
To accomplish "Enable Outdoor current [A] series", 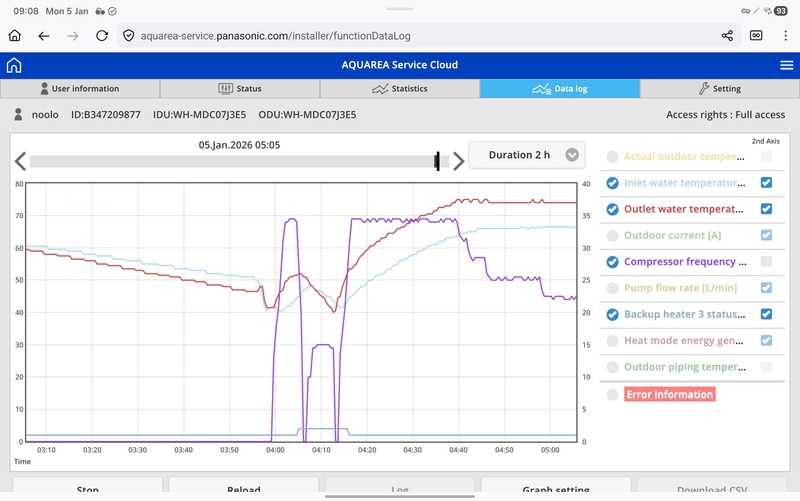I will coord(612,236).
